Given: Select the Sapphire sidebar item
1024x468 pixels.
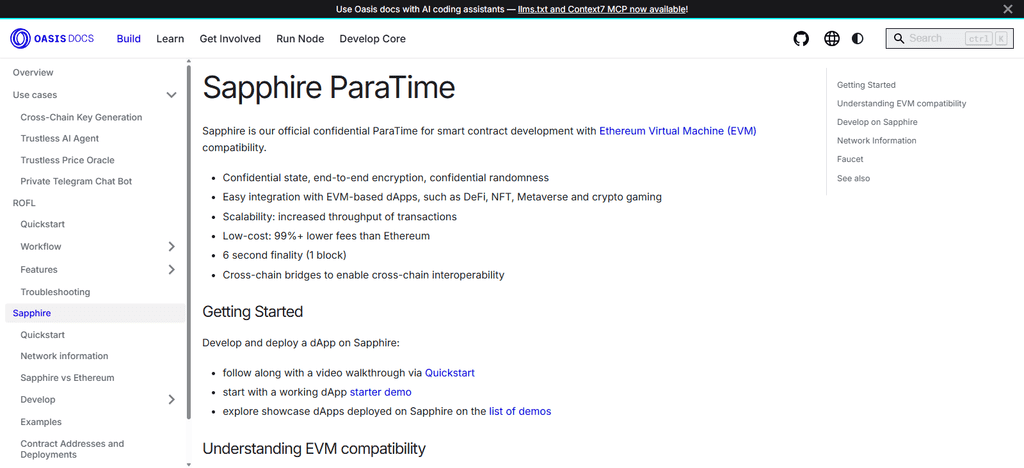Looking at the screenshot, I should coord(95,313).
